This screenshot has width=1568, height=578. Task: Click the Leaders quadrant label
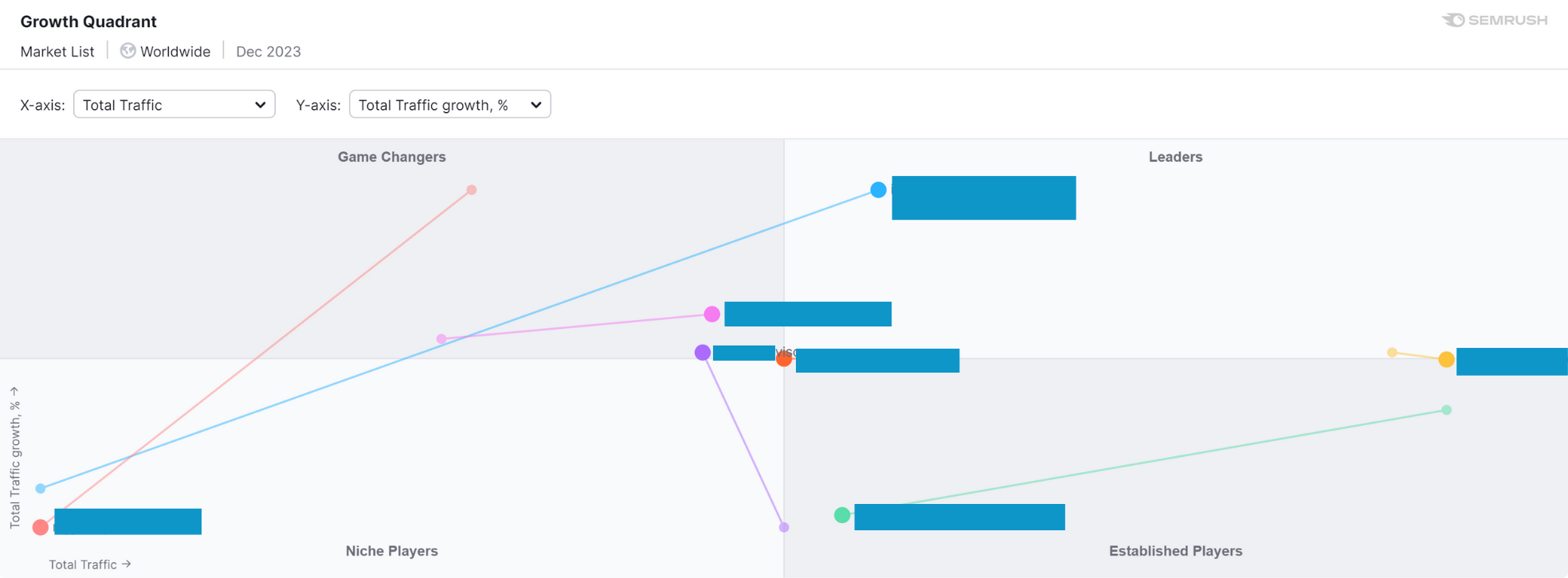click(1175, 157)
